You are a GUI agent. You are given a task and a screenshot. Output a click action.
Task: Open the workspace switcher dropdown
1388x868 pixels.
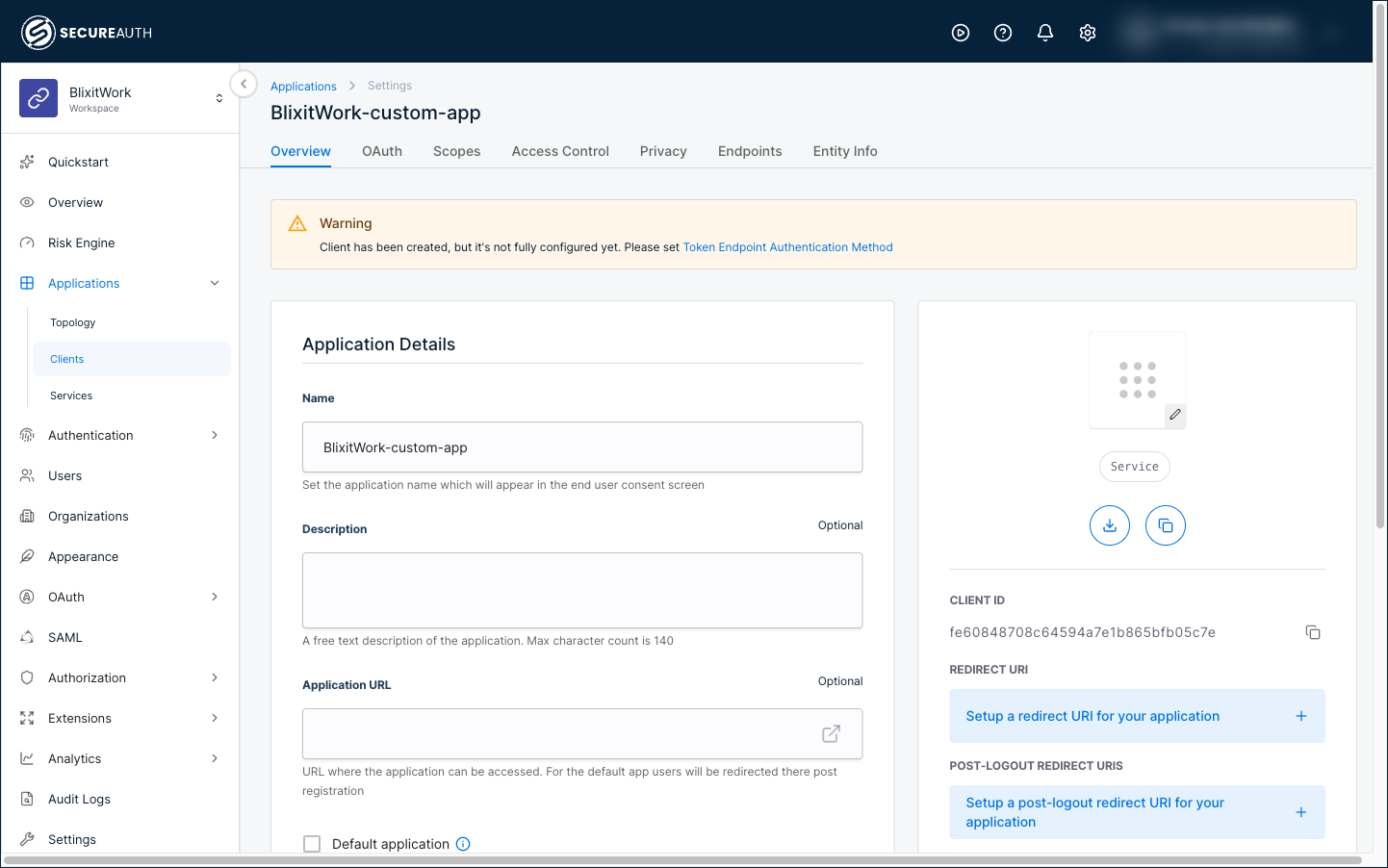[x=219, y=98]
